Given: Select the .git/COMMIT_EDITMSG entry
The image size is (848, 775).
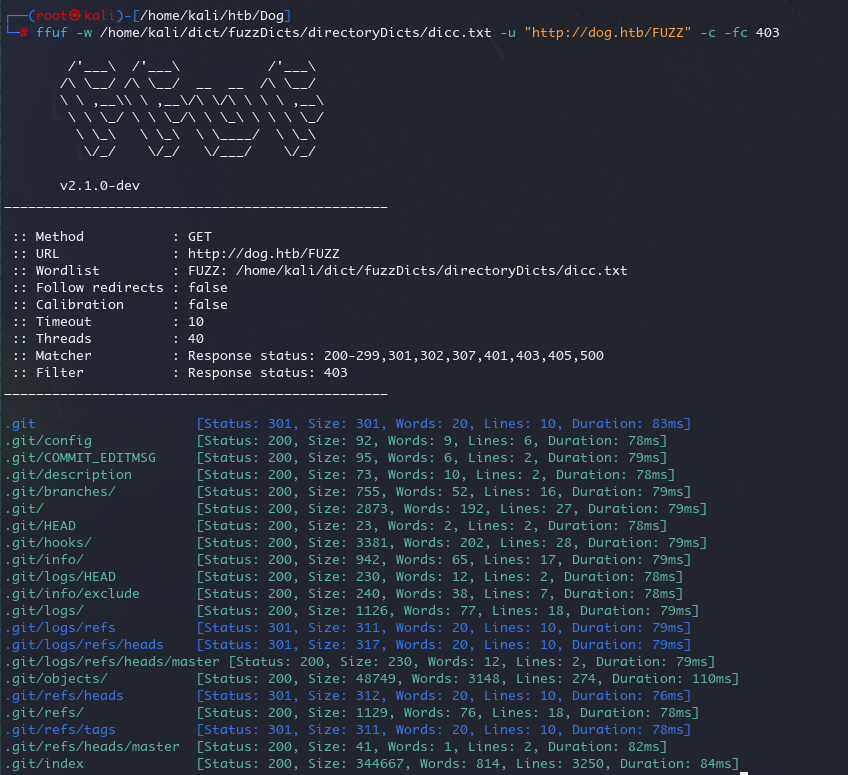Looking at the screenshot, I should [x=80, y=458].
